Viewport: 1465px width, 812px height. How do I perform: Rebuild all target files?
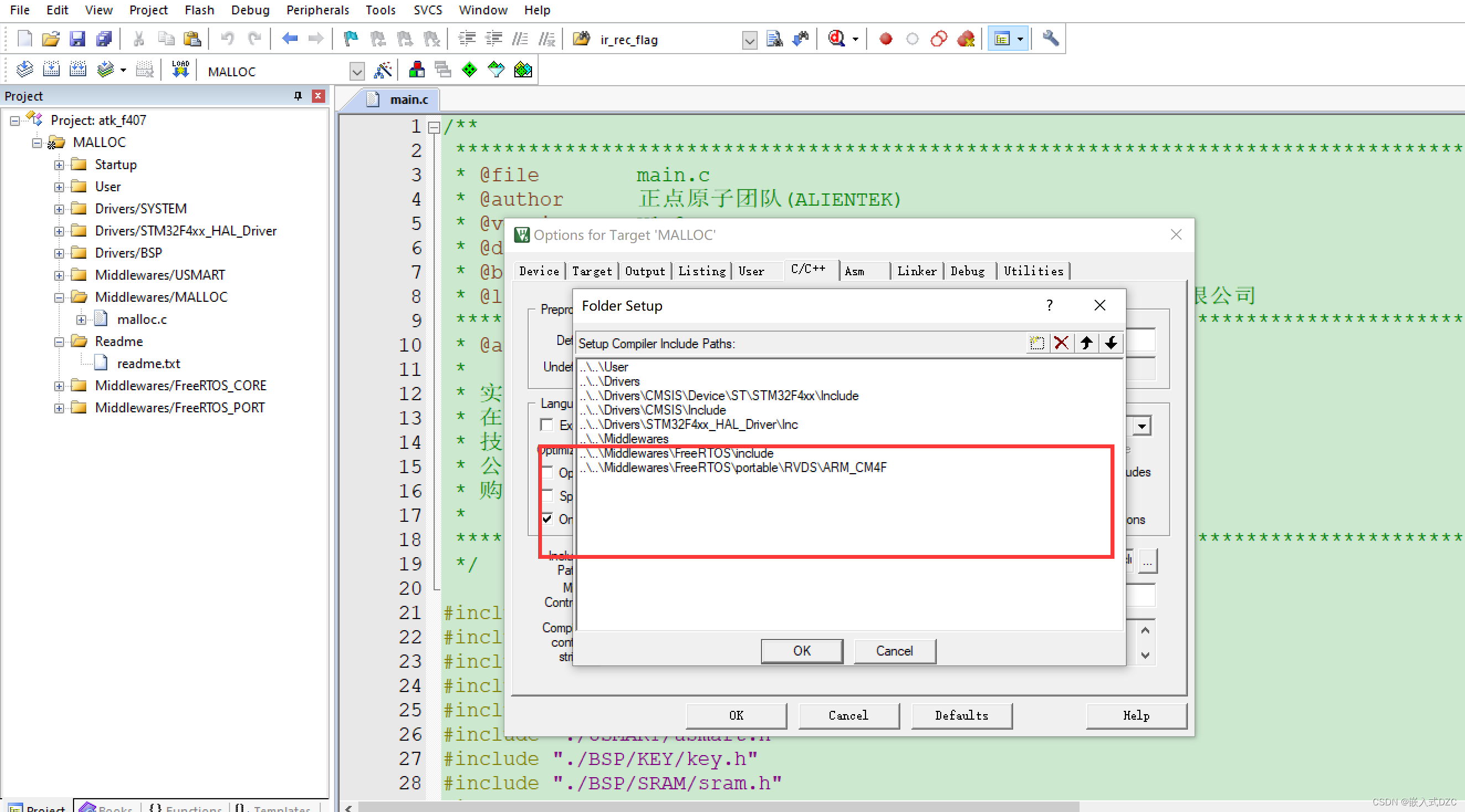pos(77,69)
